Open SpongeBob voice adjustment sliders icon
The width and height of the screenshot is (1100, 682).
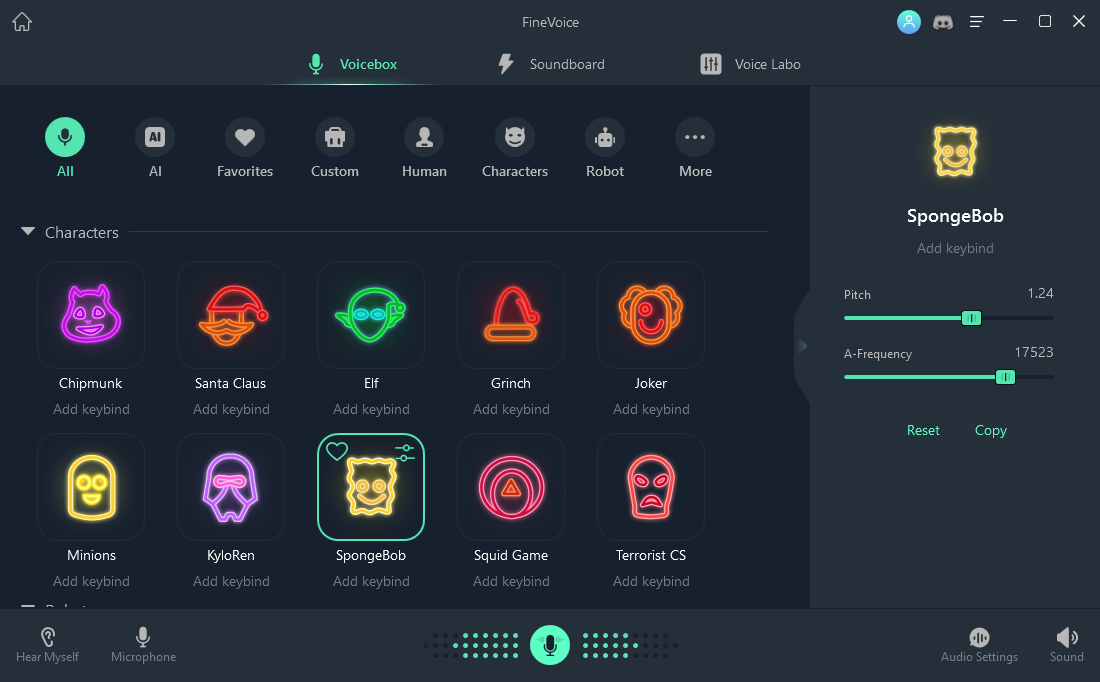405,453
